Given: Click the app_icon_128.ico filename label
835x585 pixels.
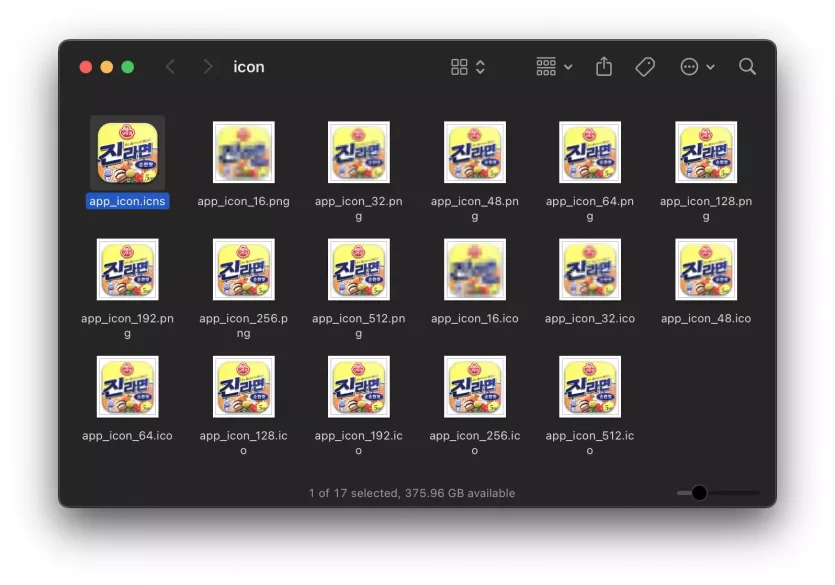Looking at the screenshot, I should point(243,443).
